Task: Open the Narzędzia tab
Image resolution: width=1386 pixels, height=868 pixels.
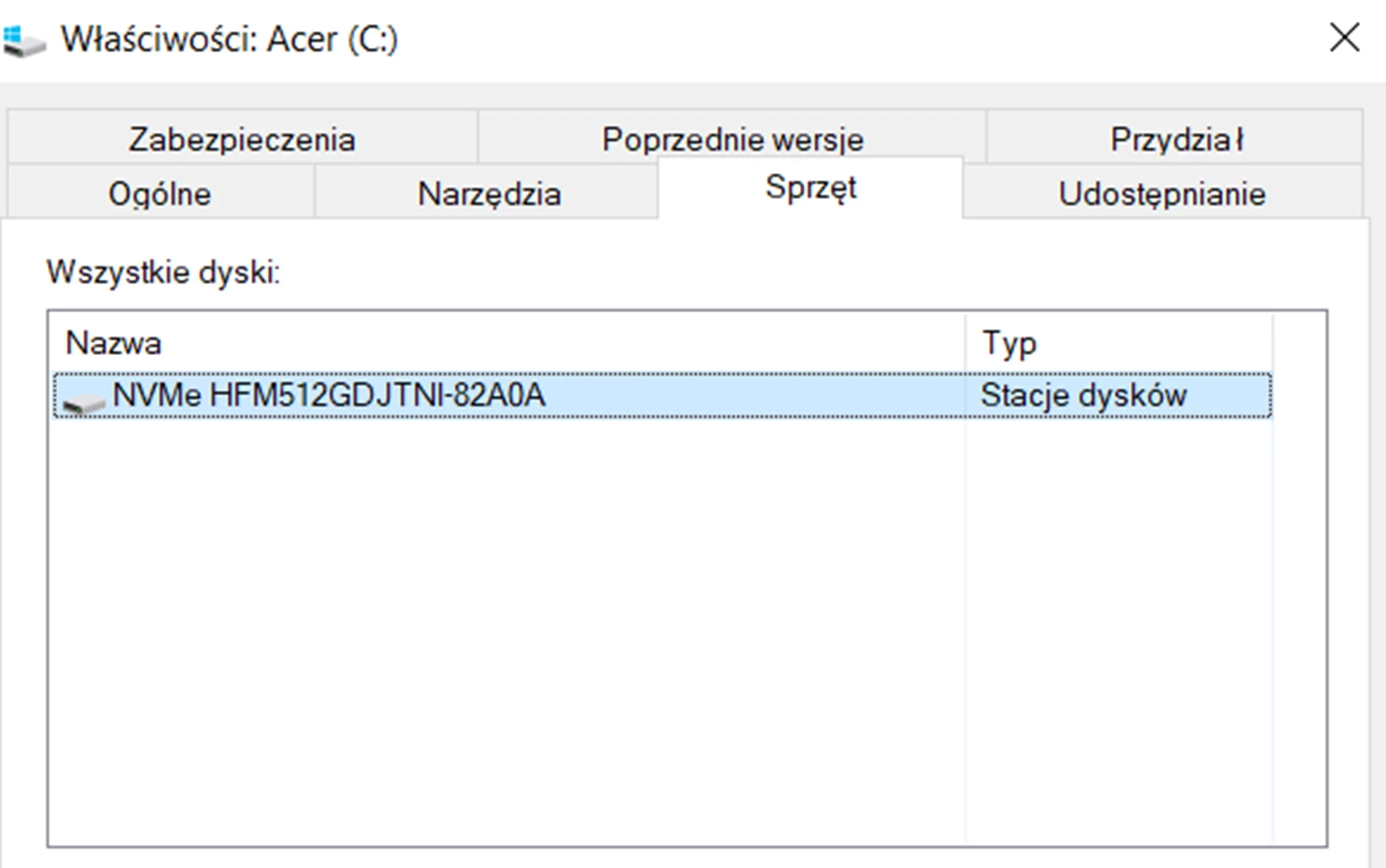Action: 490,192
